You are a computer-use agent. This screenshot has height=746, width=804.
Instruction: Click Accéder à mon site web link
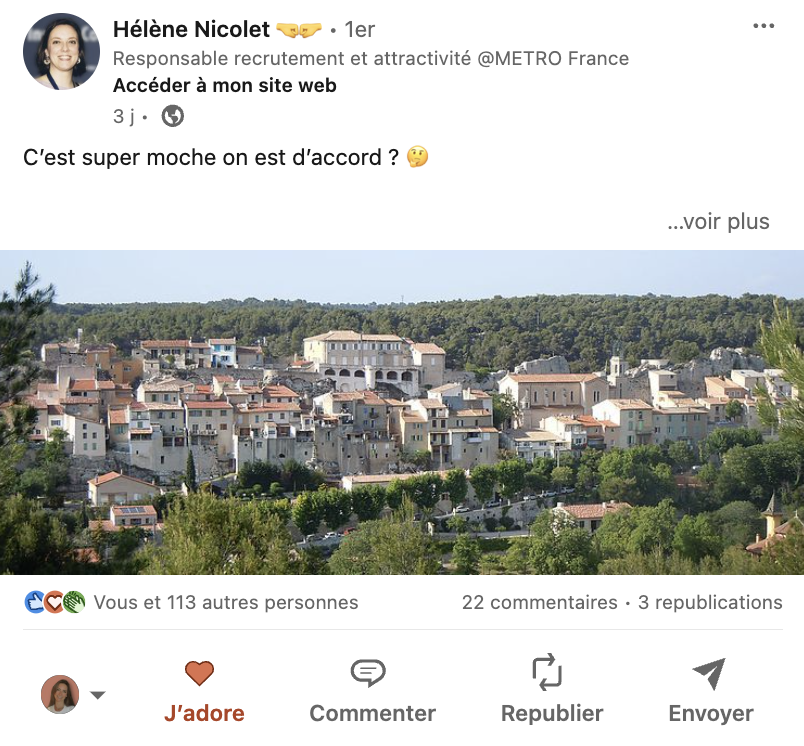225,86
